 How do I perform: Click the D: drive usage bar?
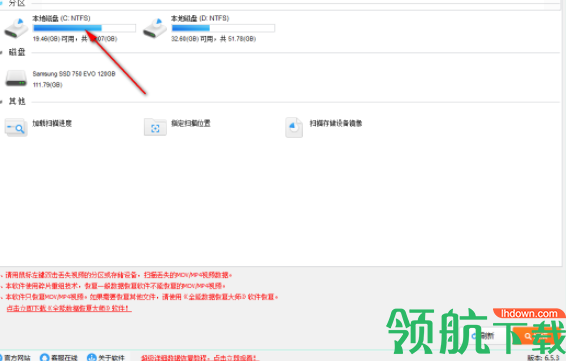click(223, 28)
